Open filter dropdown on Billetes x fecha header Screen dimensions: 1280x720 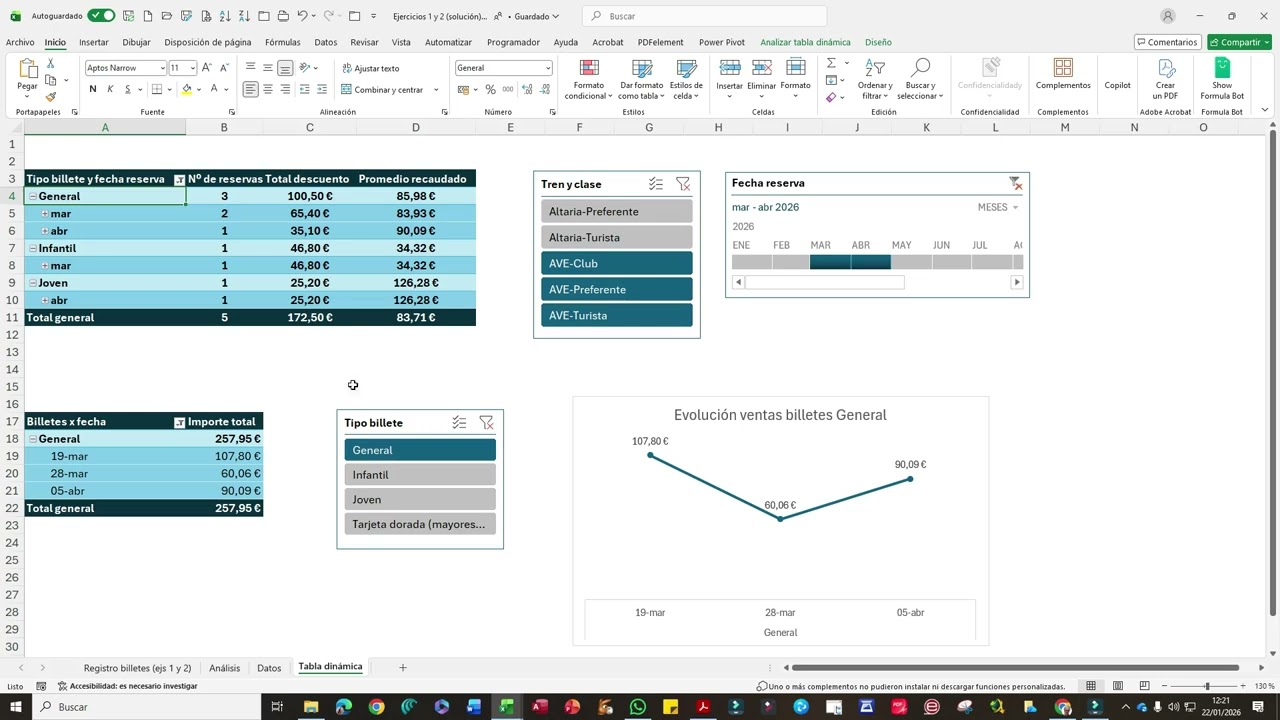pos(179,422)
